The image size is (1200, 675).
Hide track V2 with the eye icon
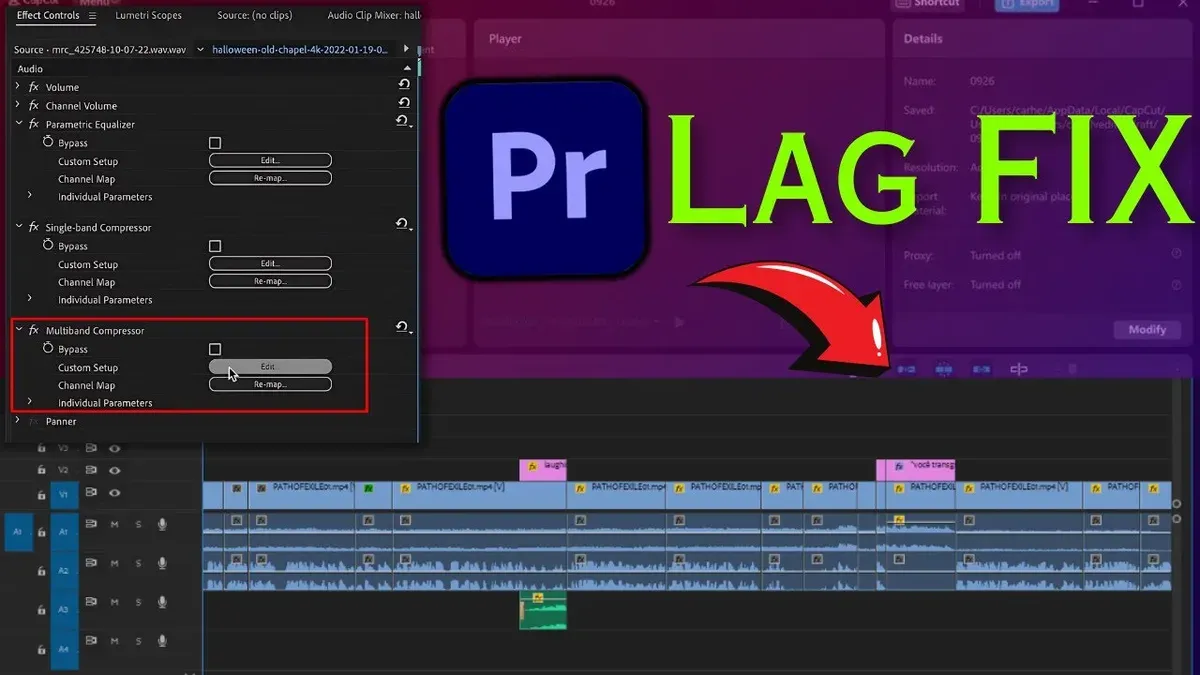pyautogui.click(x=115, y=470)
